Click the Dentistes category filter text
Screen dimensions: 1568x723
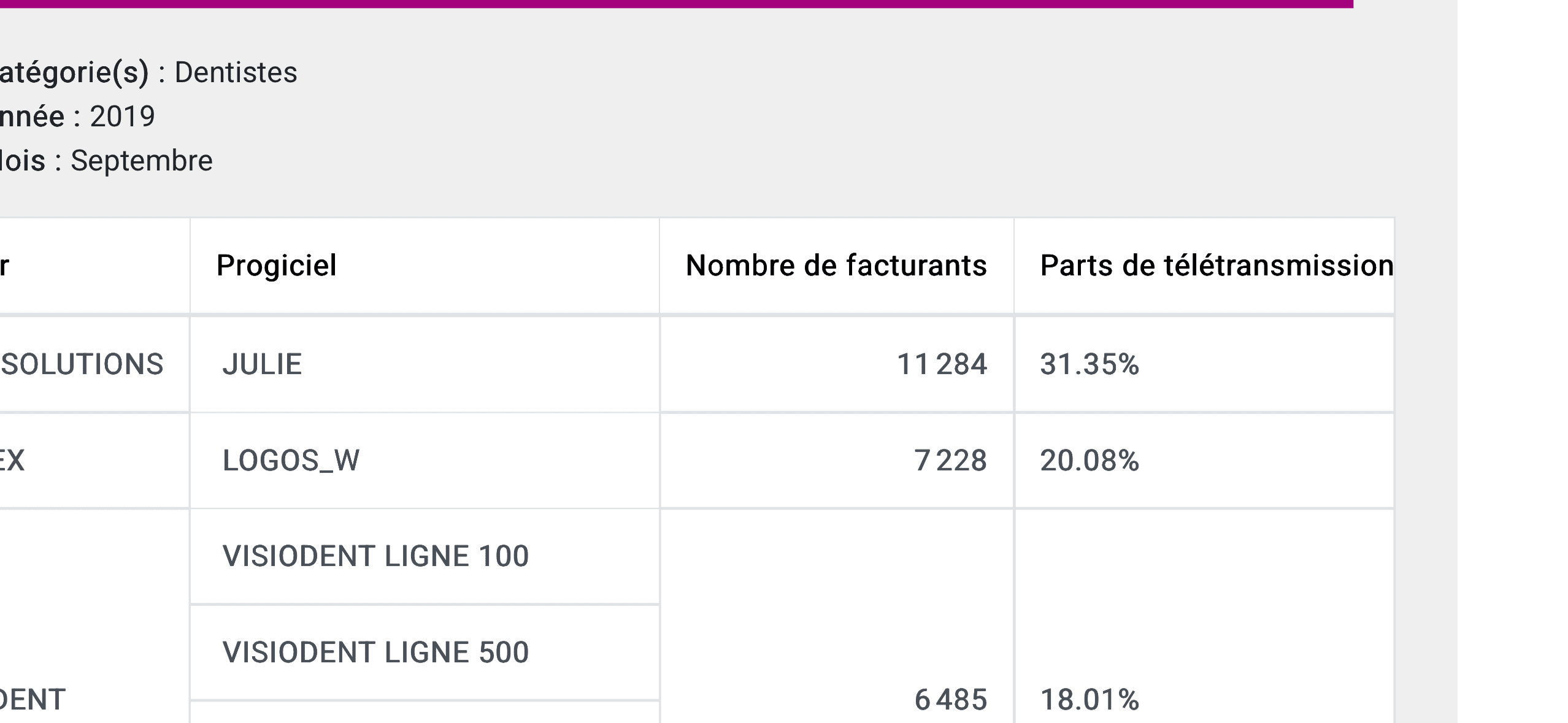coord(236,72)
